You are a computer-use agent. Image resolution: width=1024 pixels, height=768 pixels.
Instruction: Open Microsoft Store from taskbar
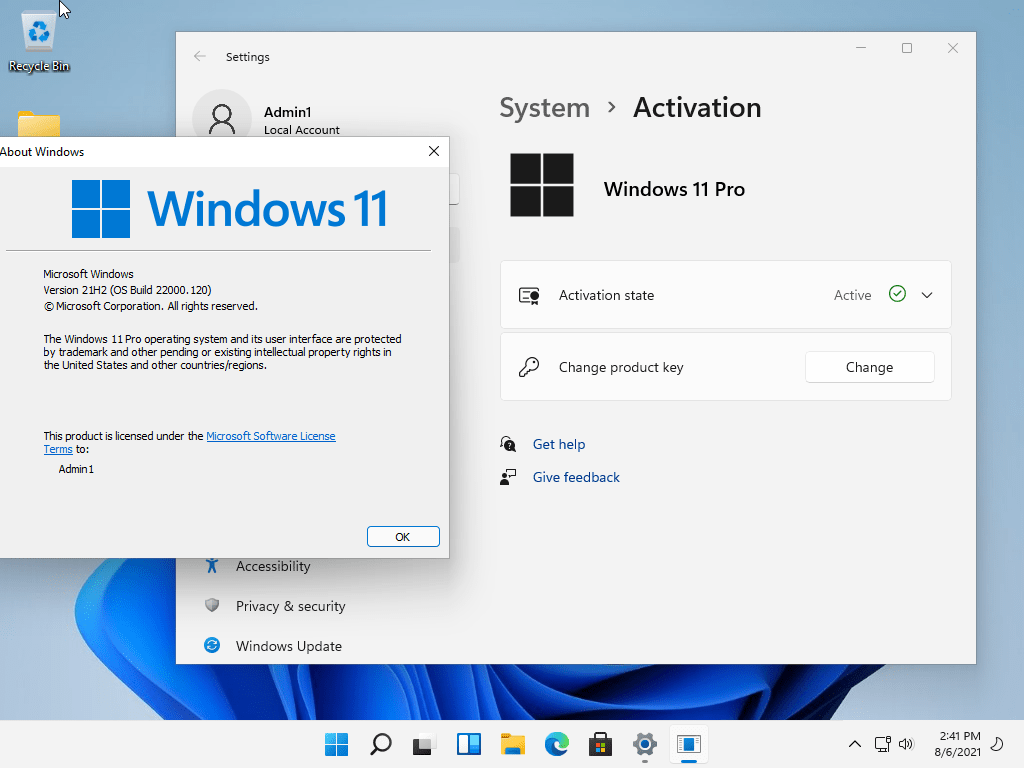pyautogui.click(x=600, y=744)
